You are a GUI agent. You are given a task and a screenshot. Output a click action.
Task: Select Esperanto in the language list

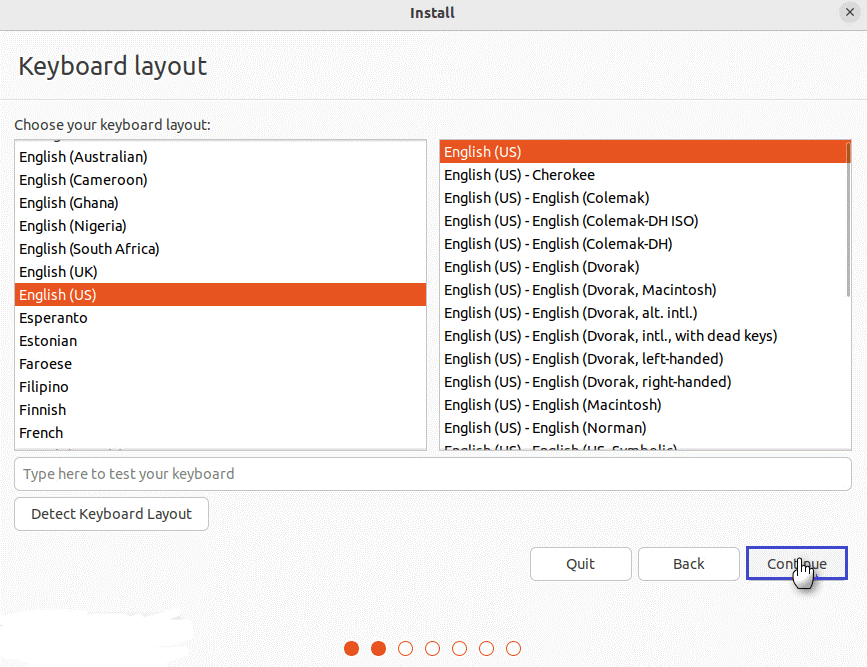click(x=53, y=318)
